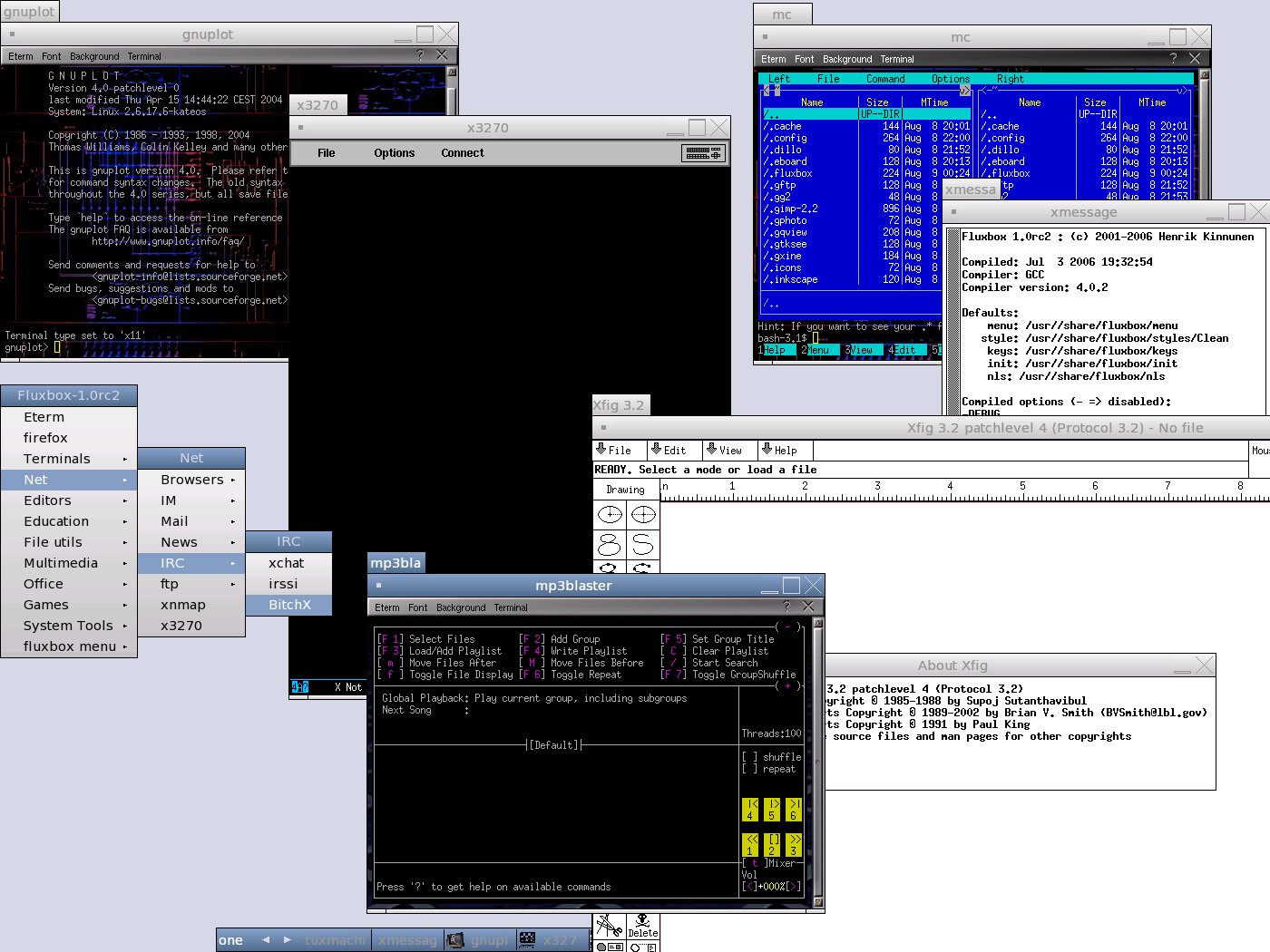Expand the Multimedia submenu in Fluxbox menu
1270x952 pixels.
coord(69,563)
